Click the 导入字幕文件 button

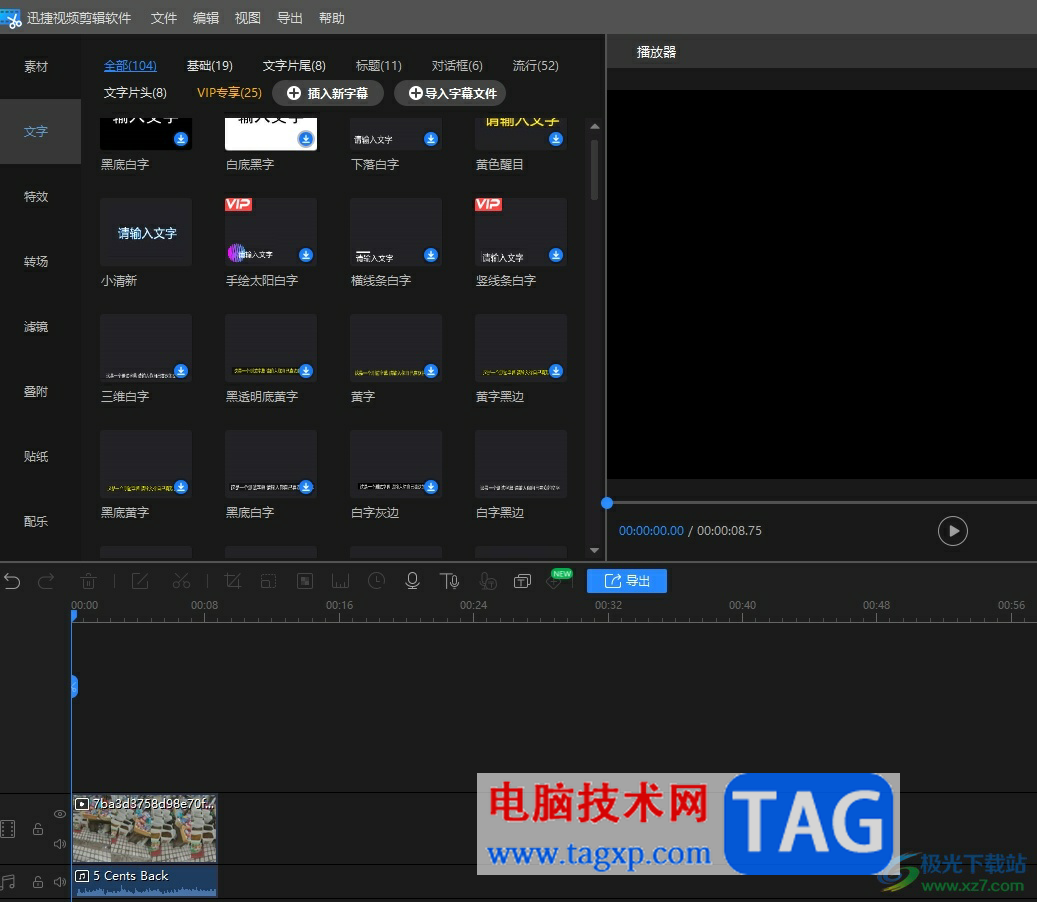point(450,93)
